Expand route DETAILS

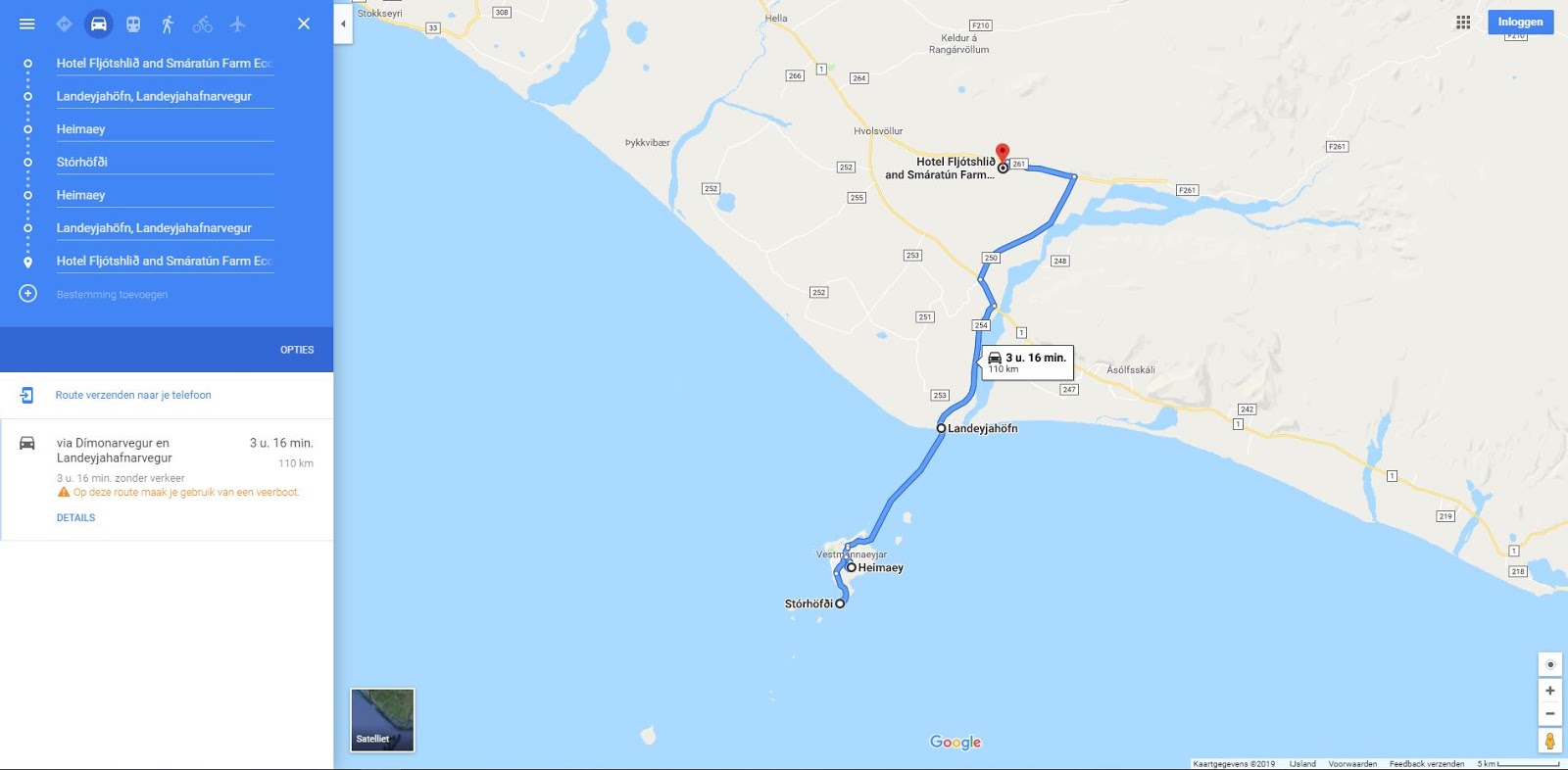coord(75,518)
